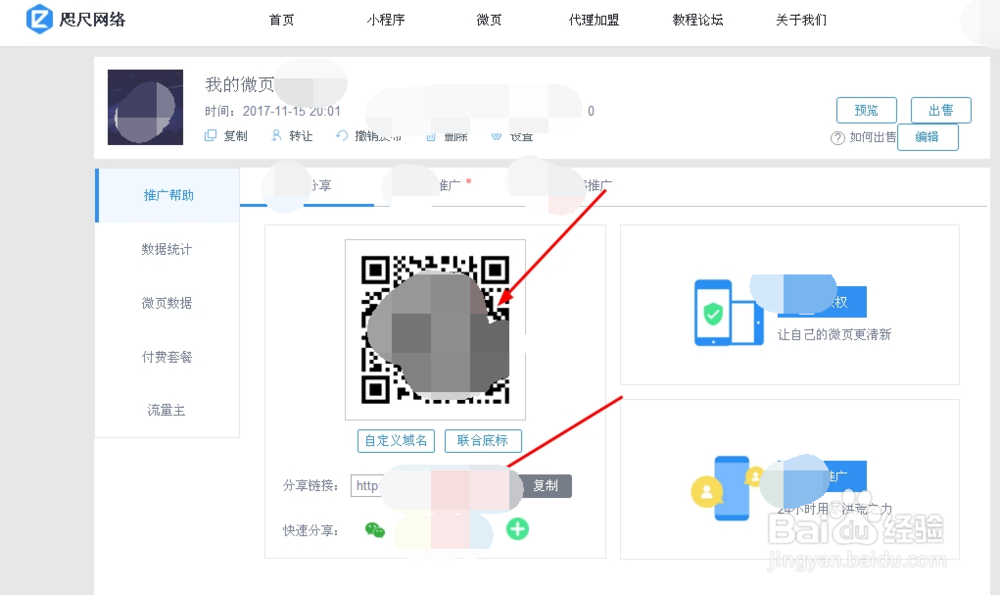1000x595 pixels.
Task: Click the 撤销发布 undo-publish icon
Action: 342,137
